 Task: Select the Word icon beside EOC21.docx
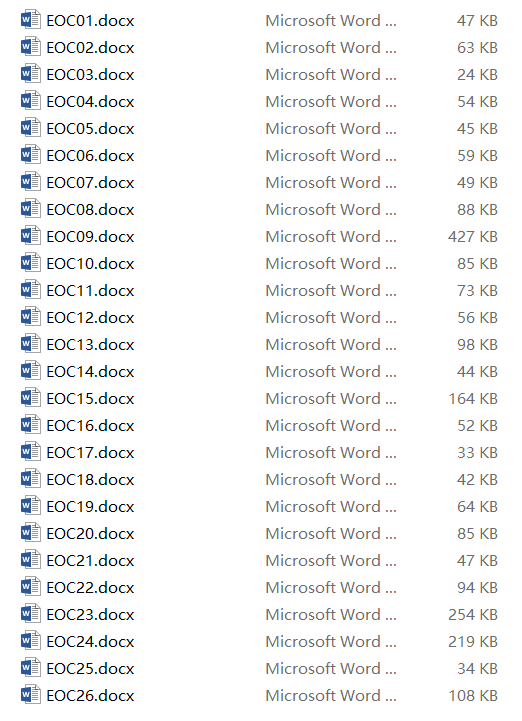click(30, 561)
